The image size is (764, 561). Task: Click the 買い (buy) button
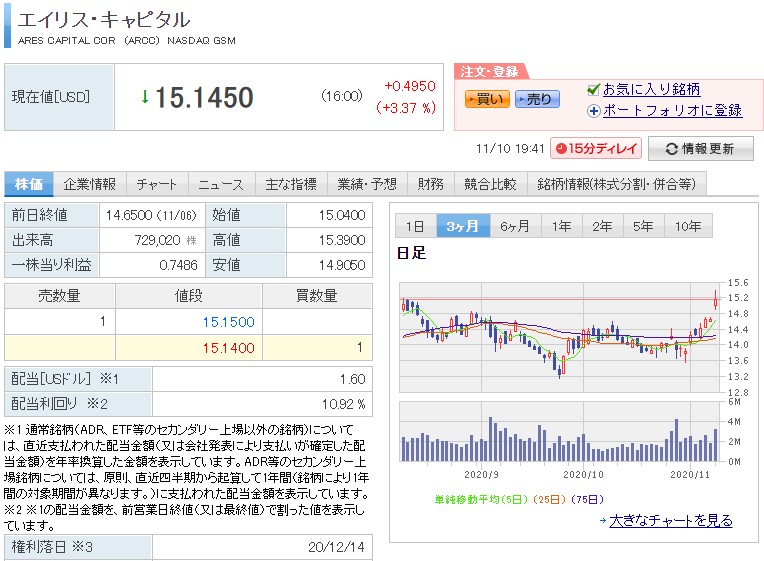(487, 99)
